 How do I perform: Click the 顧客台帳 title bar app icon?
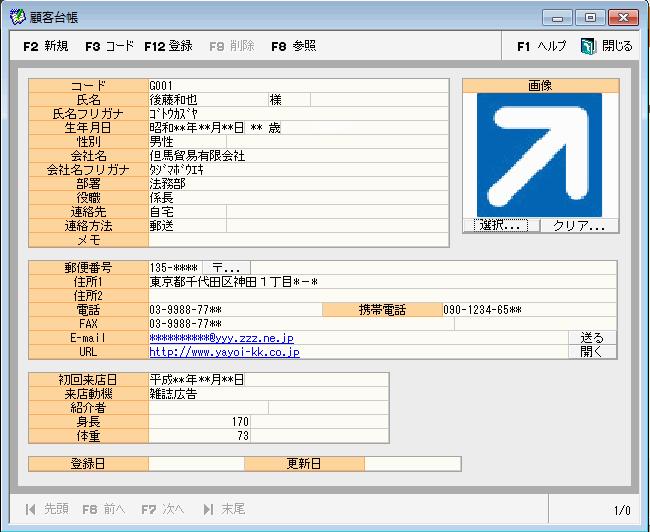tap(17, 17)
